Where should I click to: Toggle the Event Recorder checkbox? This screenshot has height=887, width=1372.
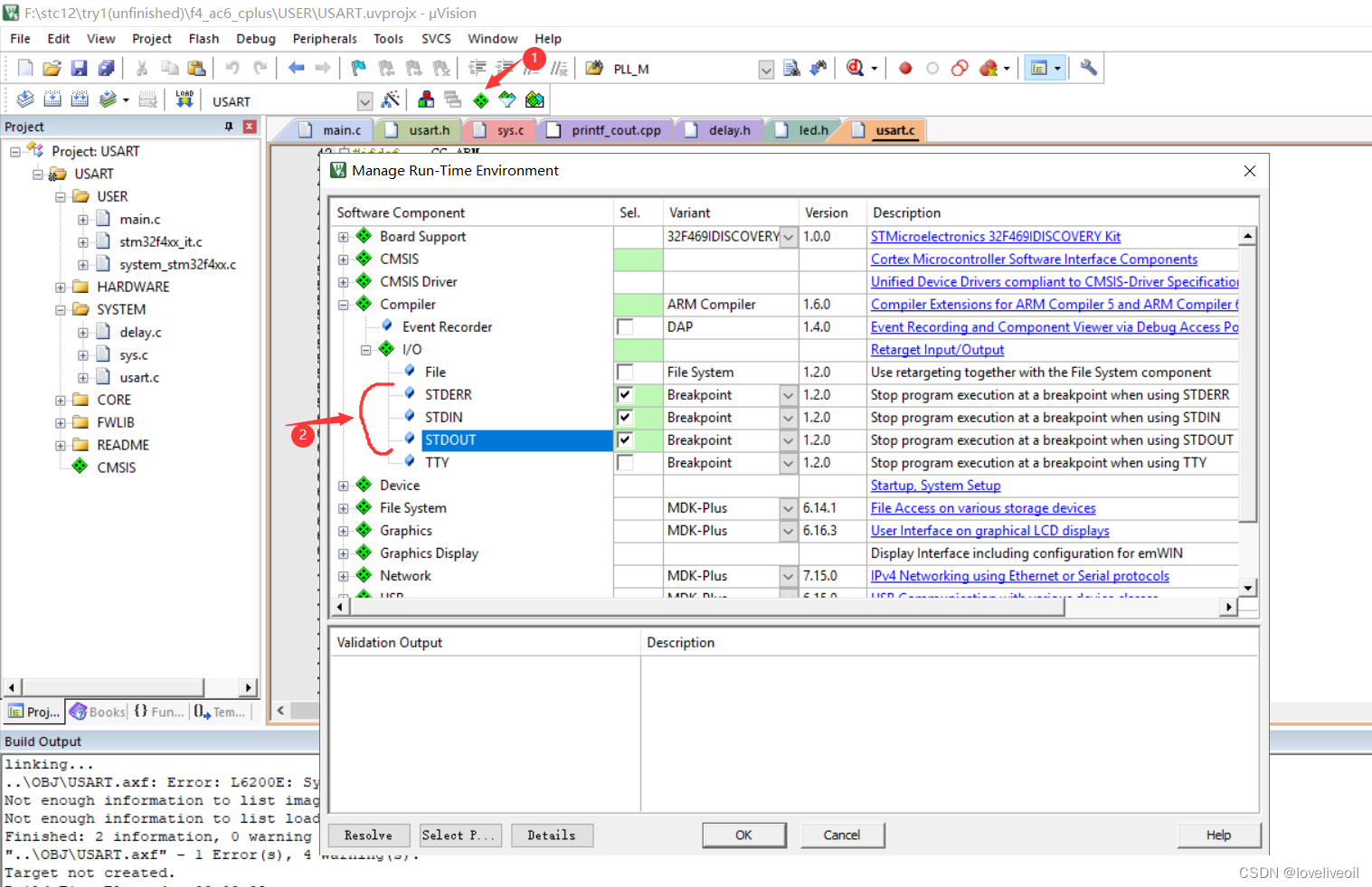(625, 327)
